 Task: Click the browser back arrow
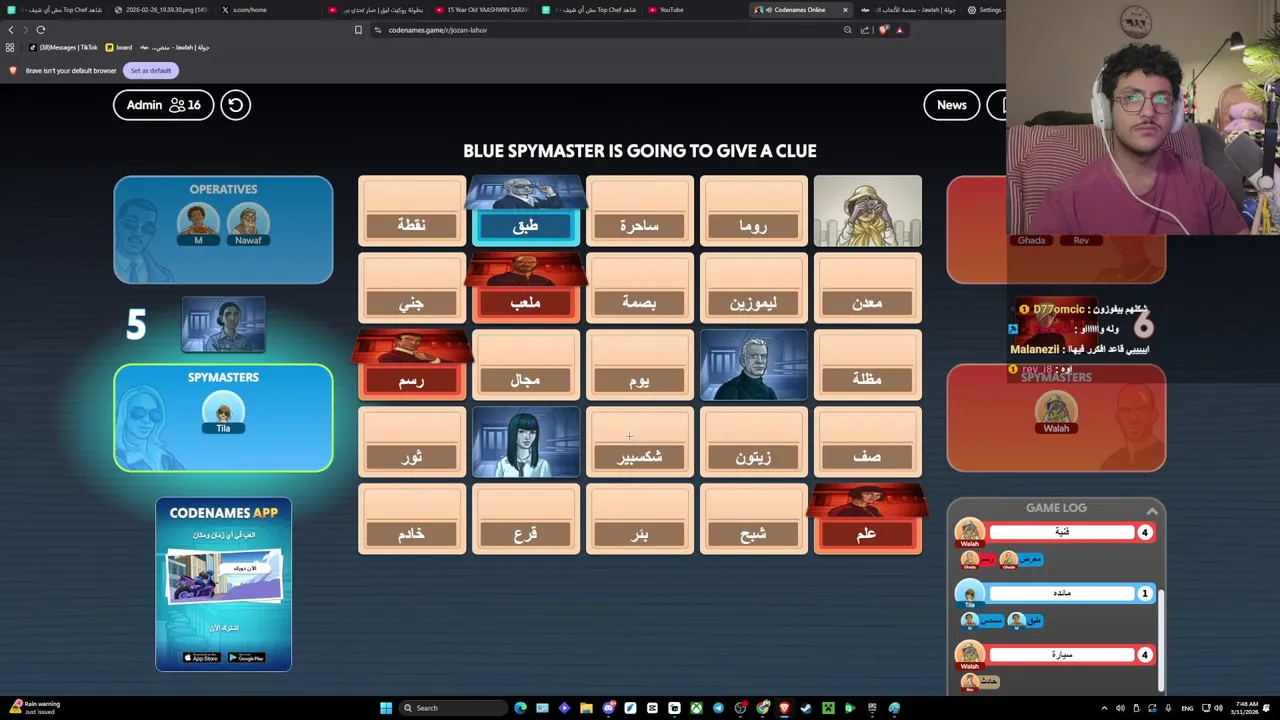click(11, 30)
